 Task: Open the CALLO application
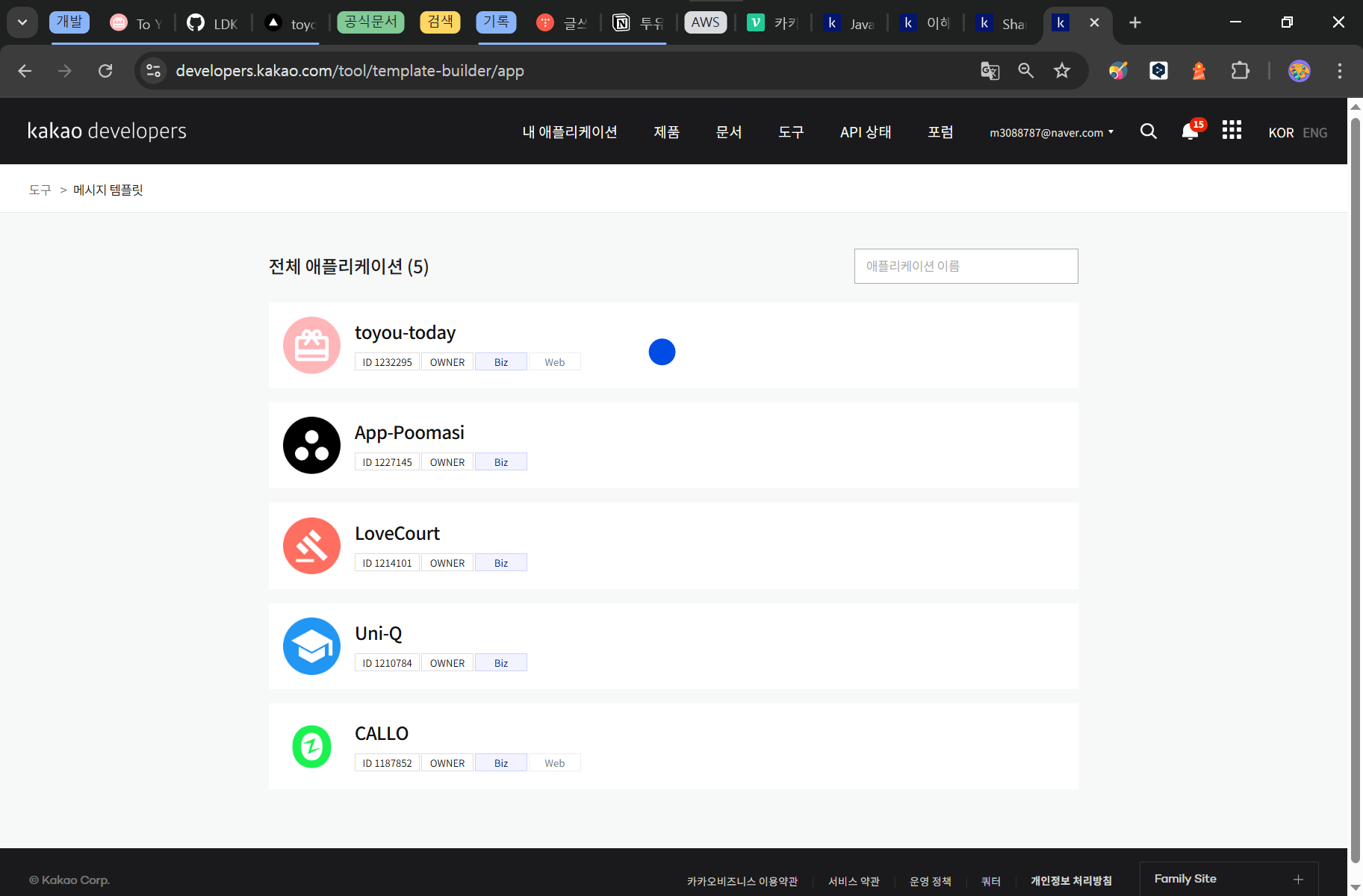(x=673, y=746)
